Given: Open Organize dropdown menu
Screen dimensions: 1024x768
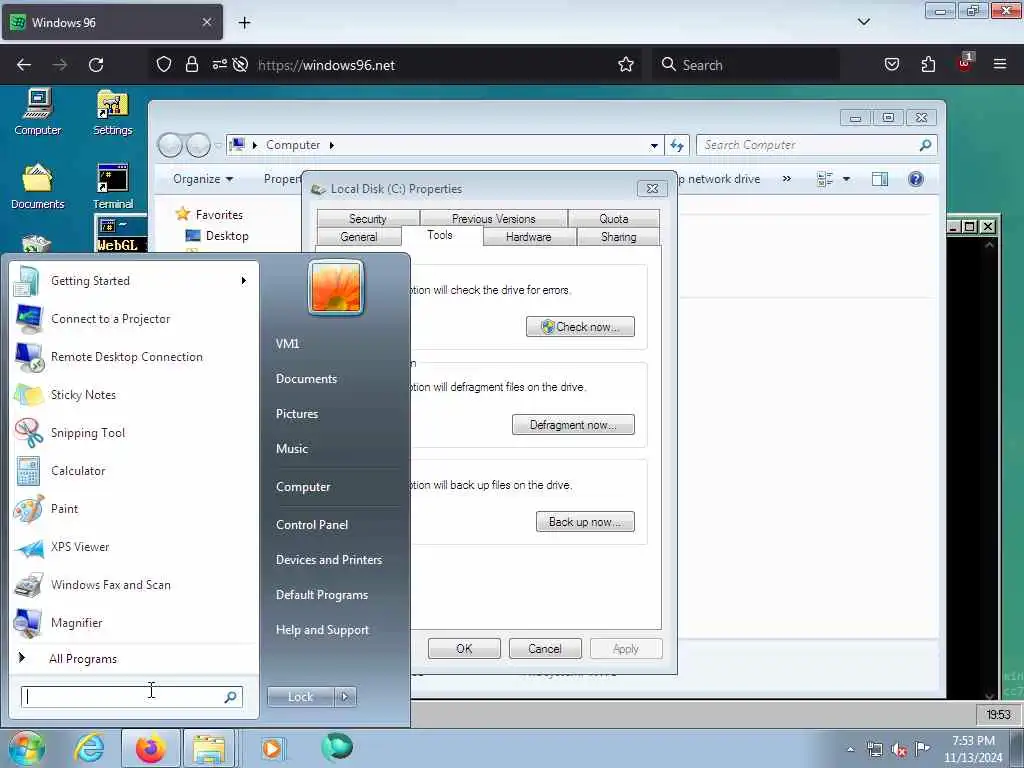Looking at the screenshot, I should [x=203, y=179].
